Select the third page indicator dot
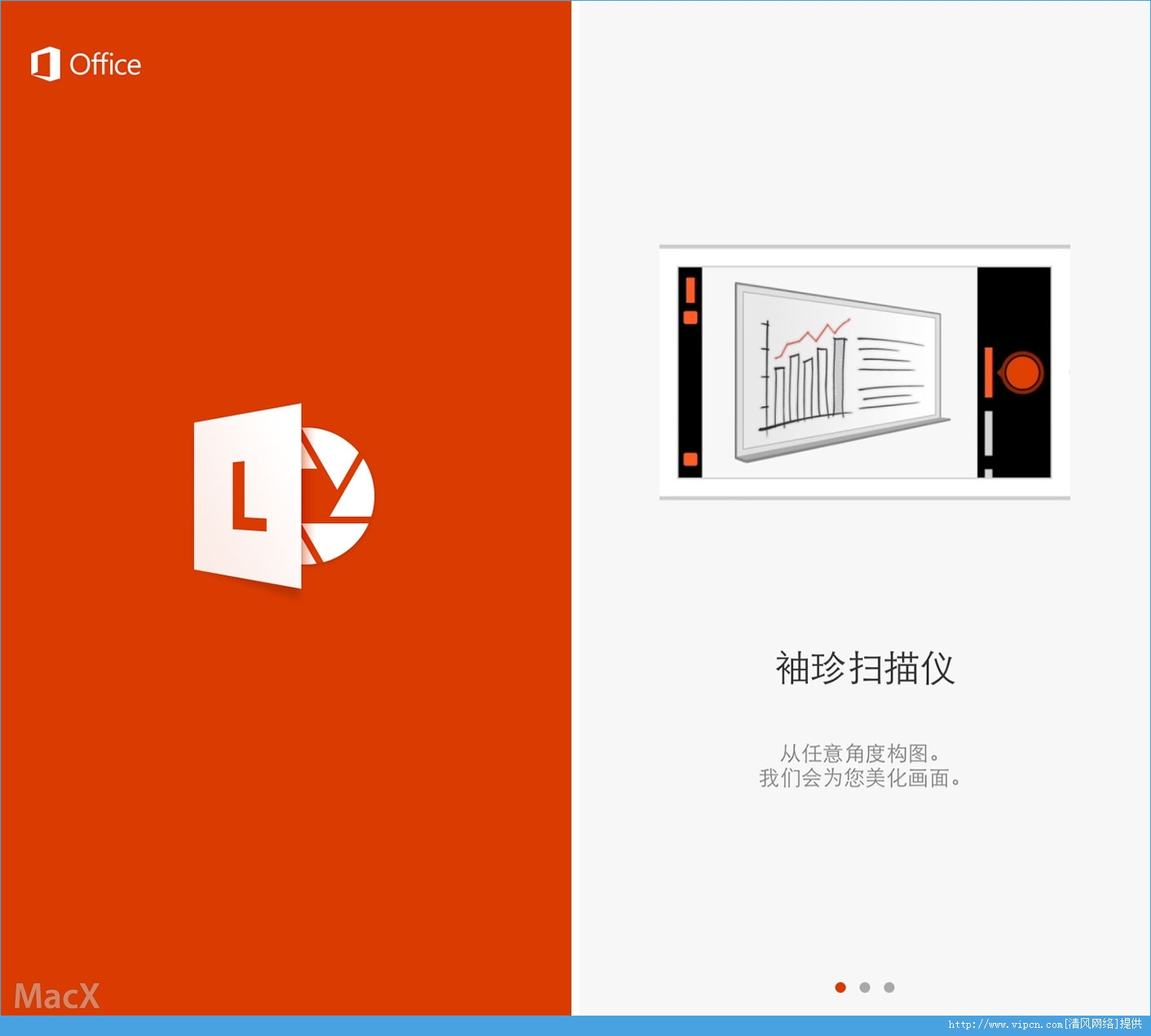 pyautogui.click(x=889, y=987)
